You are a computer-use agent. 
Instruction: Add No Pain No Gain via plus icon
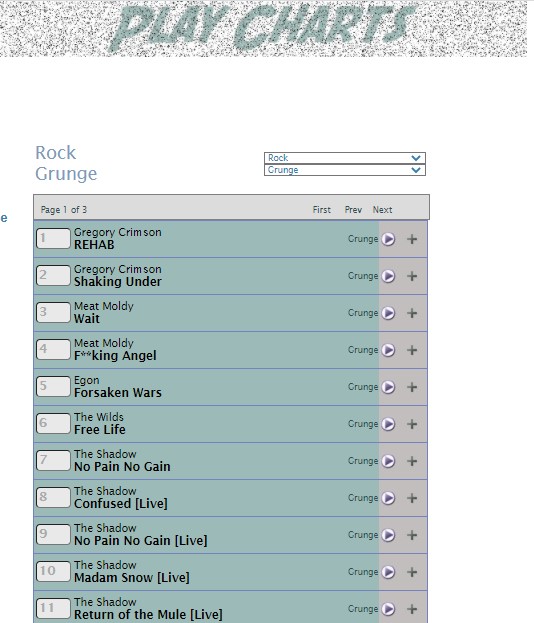[x=412, y=461]
